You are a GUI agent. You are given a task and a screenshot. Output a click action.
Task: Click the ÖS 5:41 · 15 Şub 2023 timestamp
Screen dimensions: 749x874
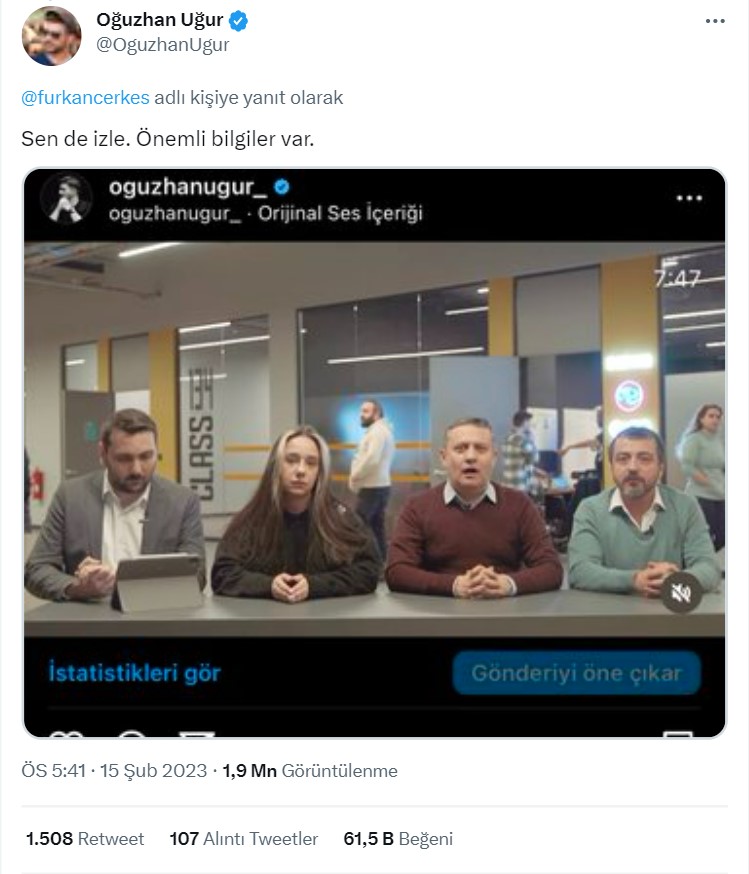(114, 771)
